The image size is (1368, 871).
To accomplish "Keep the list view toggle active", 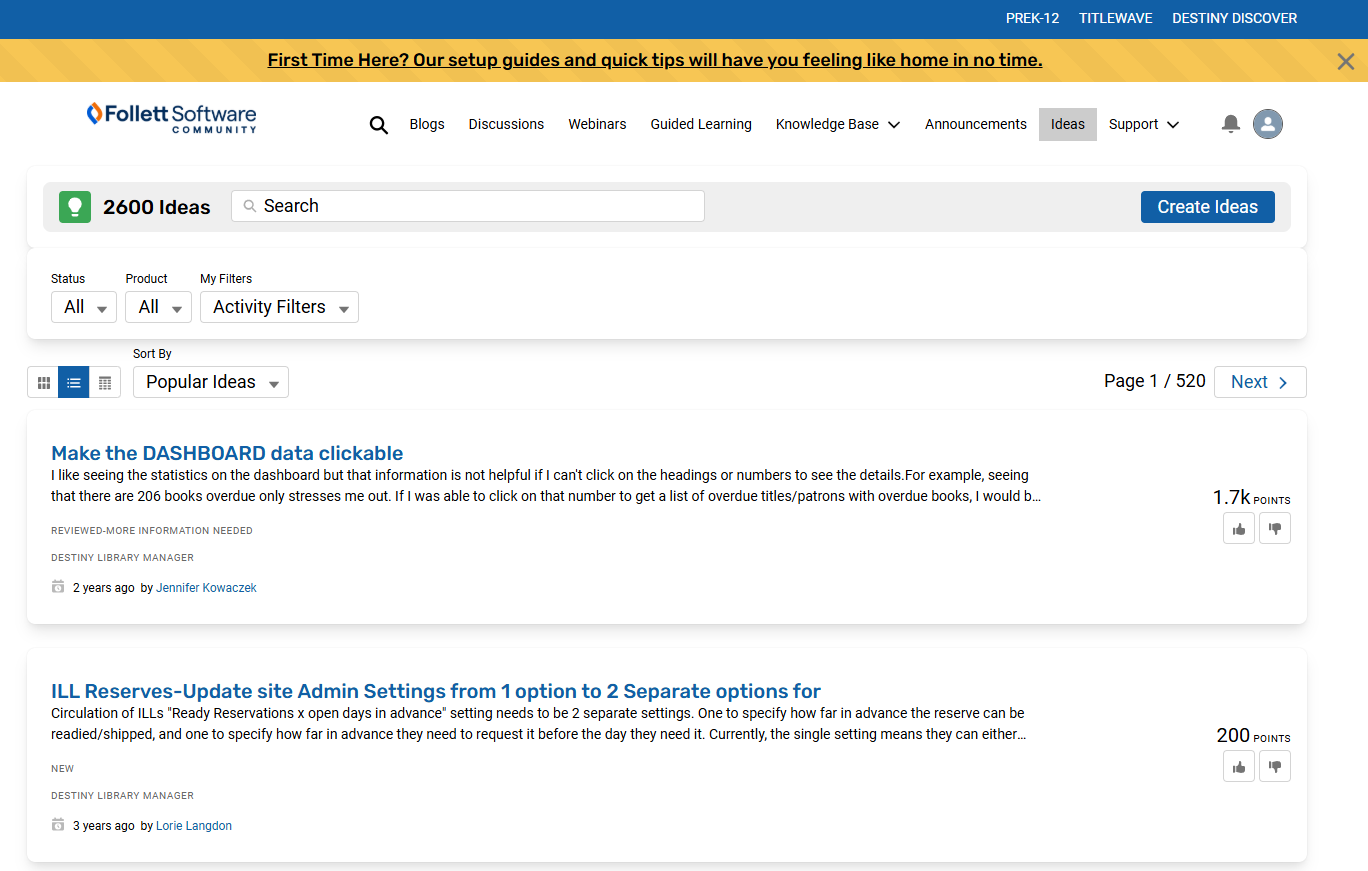I will [73, 382].
